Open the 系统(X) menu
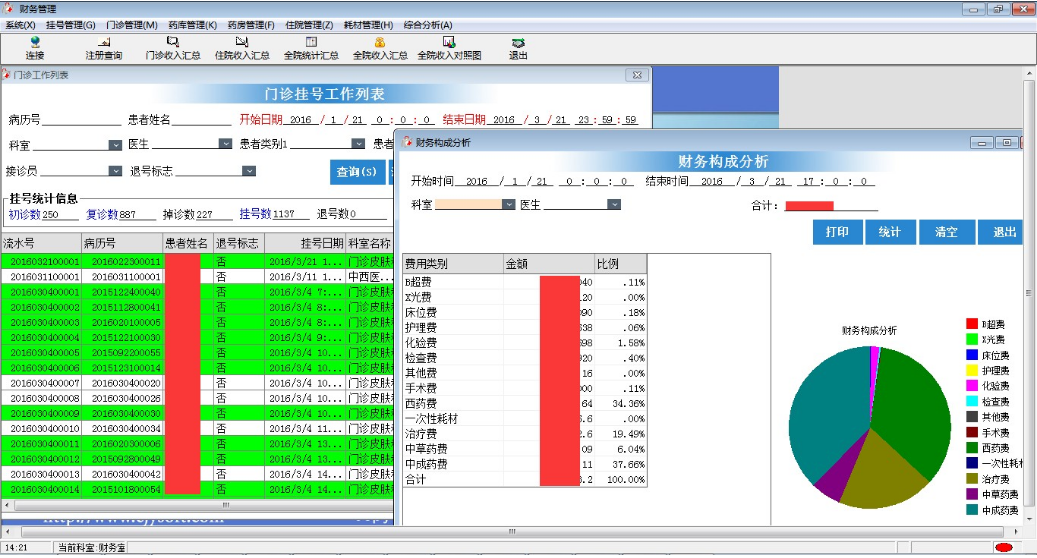 click(x=21, y=25)
